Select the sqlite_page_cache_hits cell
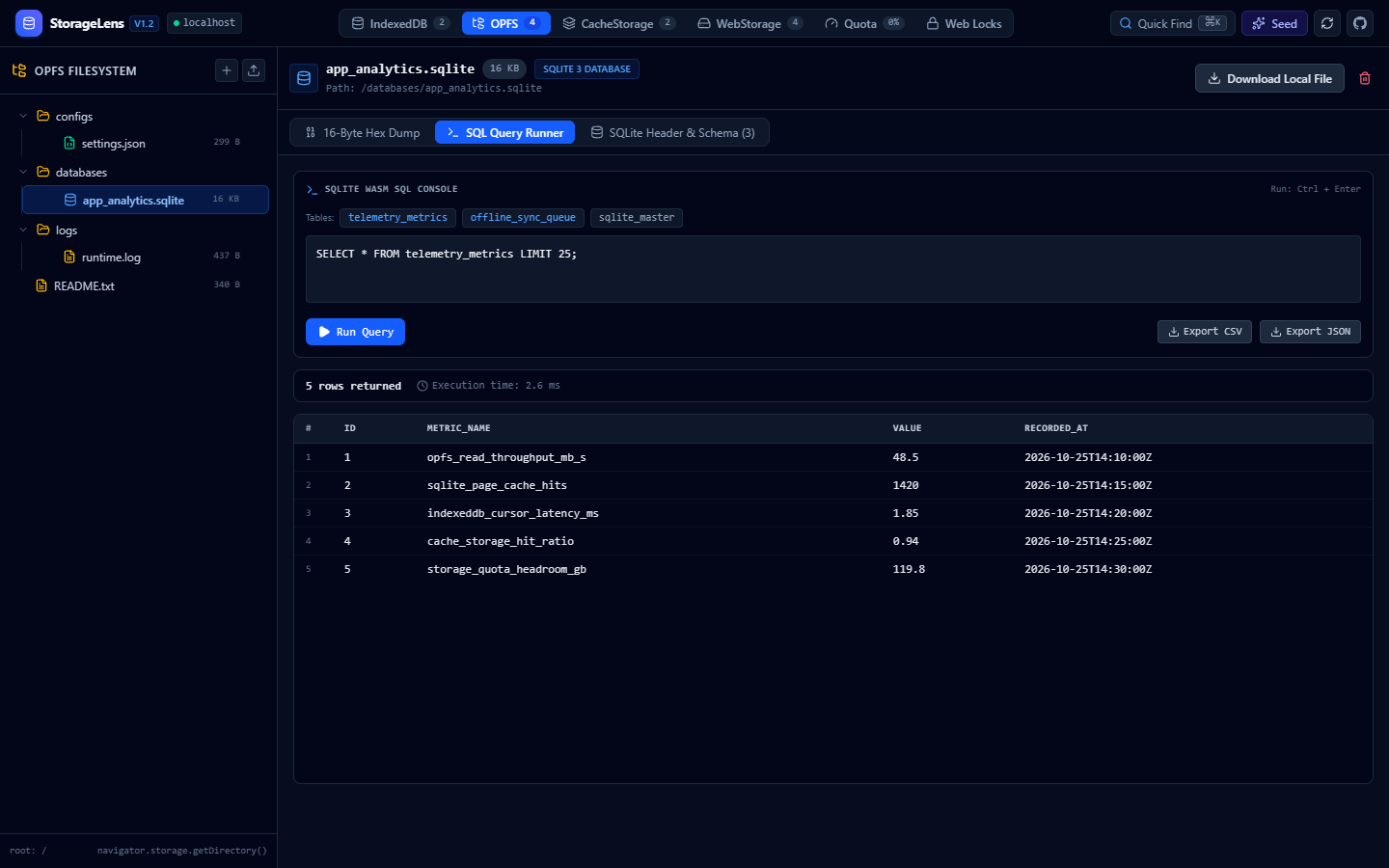Viewport: 1389px width, 868px height. click(x=497, y=485)
